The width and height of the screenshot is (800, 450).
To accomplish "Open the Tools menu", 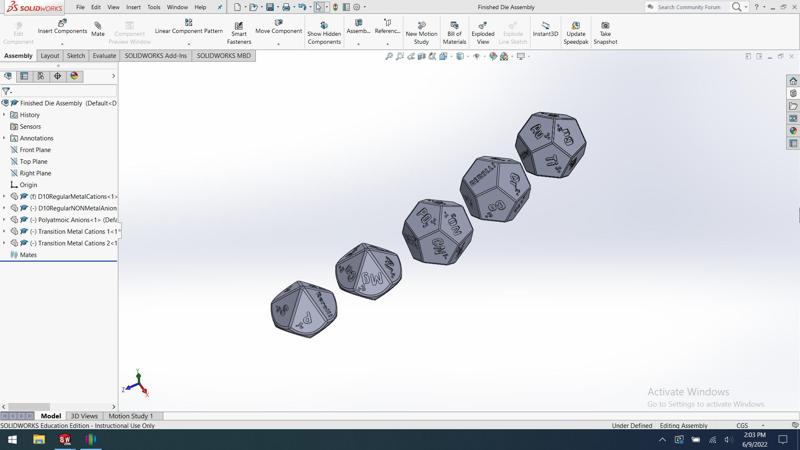I will 154,7.
